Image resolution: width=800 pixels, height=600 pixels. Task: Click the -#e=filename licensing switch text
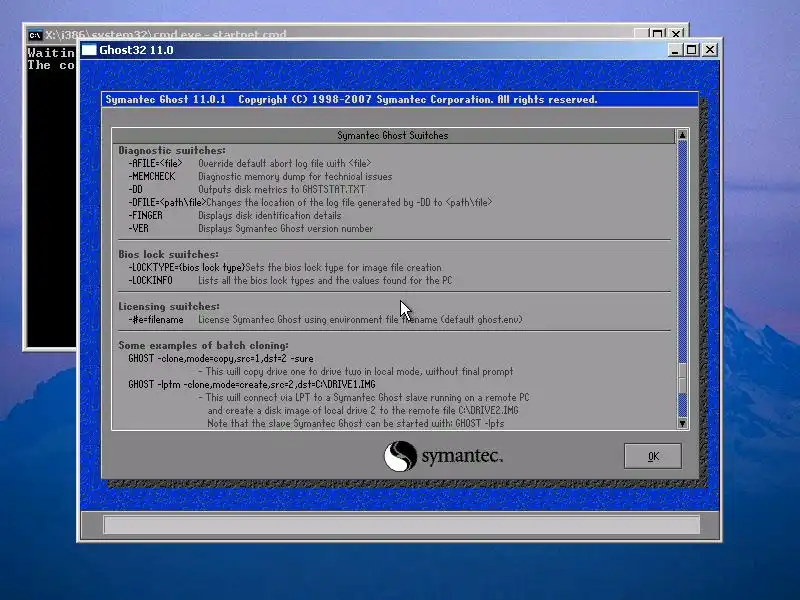(156, 319)
